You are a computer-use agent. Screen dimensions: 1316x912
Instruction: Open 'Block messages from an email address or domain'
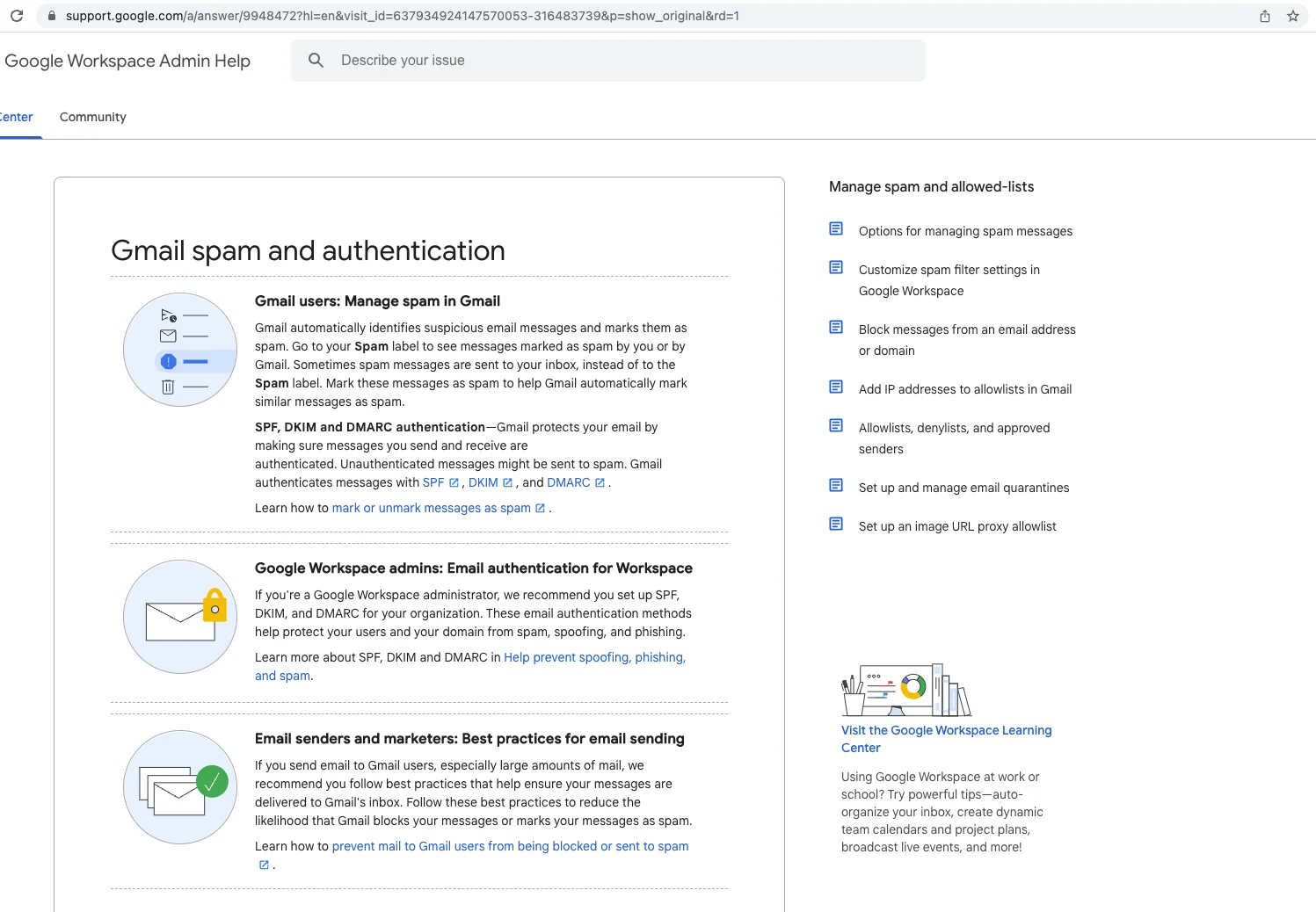(x=967, y=340)
